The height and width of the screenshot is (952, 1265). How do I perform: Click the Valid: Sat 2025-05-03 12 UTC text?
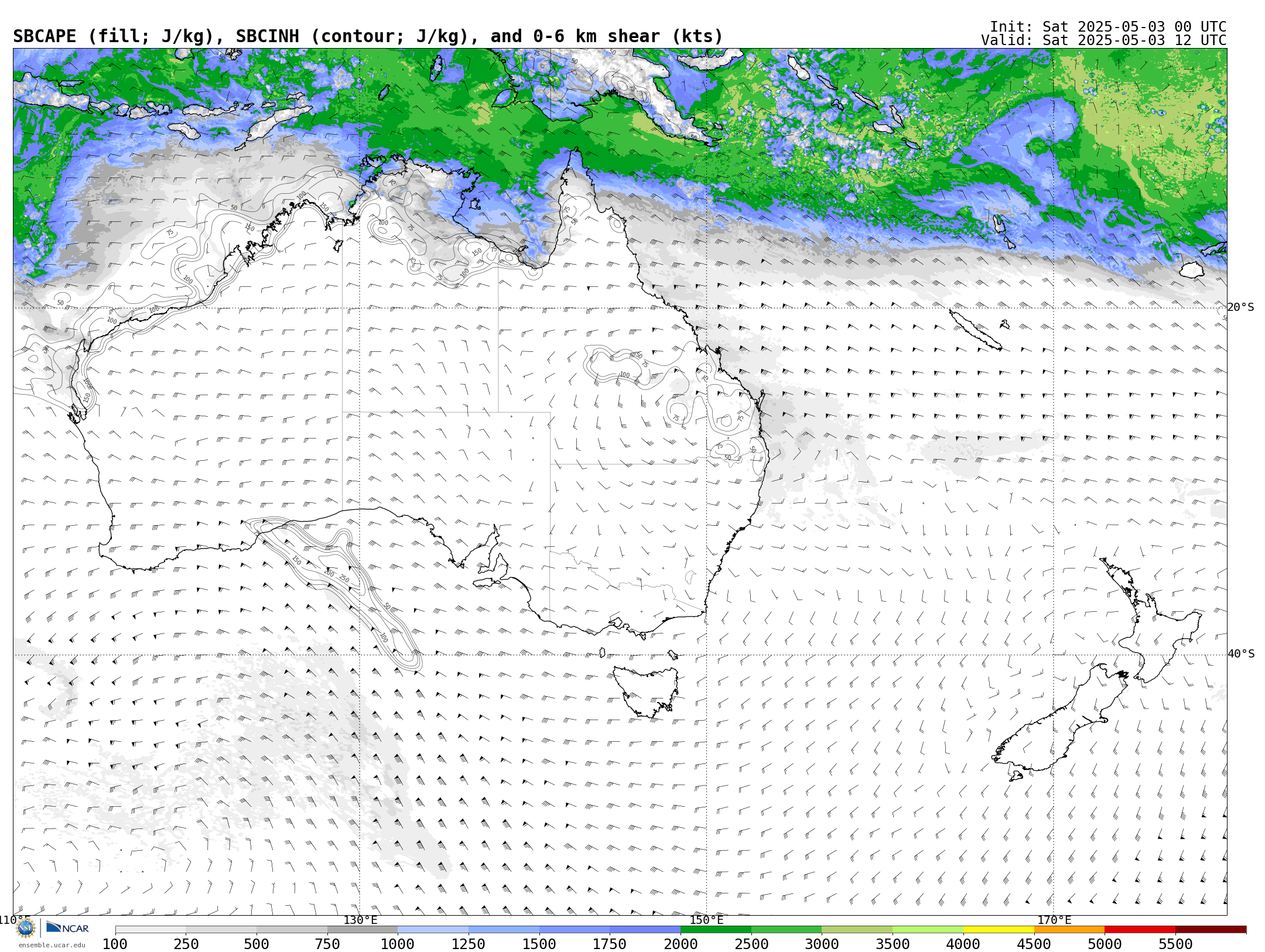click(1103, 40)
